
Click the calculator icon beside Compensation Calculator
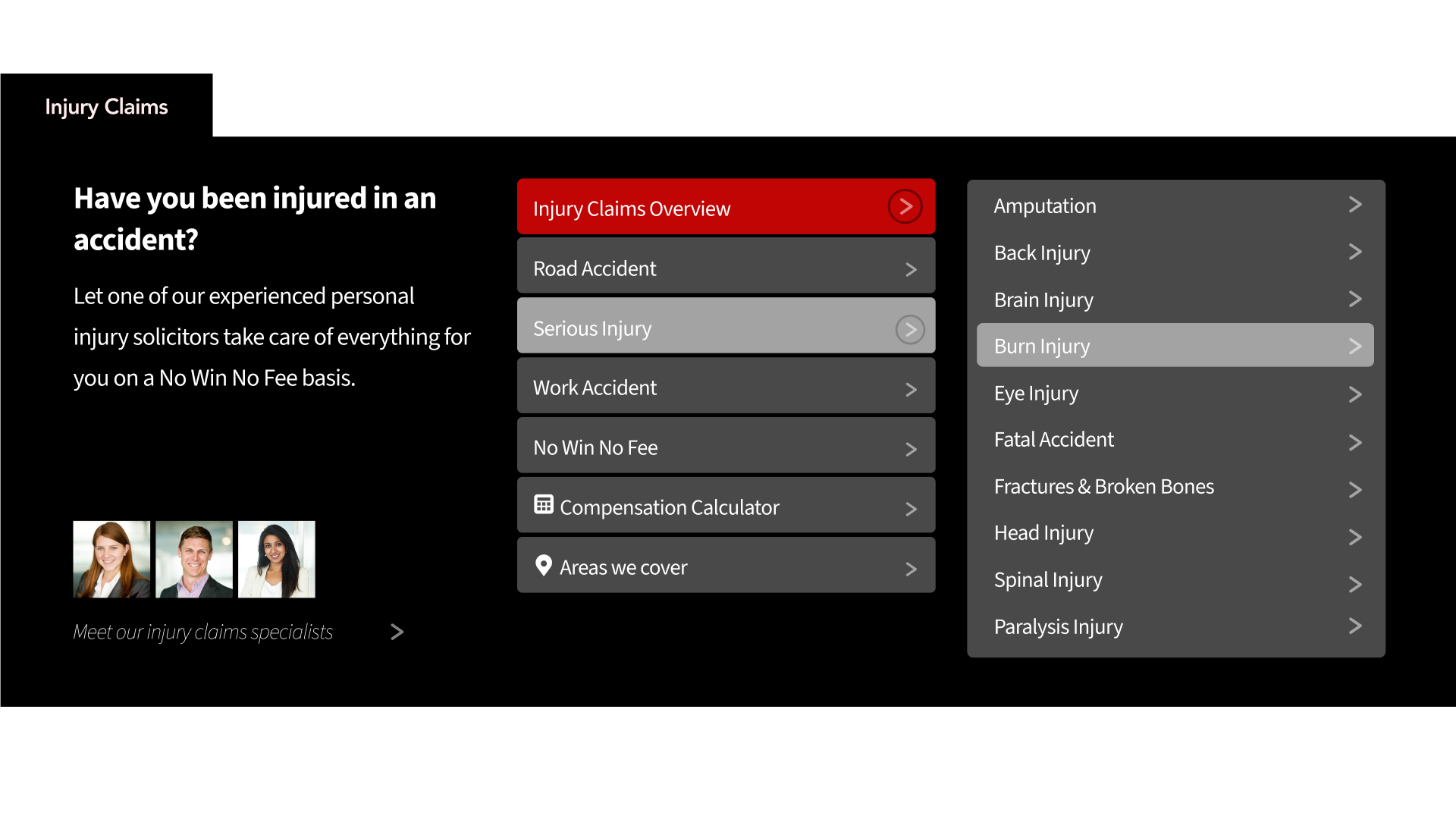(543, 504)
